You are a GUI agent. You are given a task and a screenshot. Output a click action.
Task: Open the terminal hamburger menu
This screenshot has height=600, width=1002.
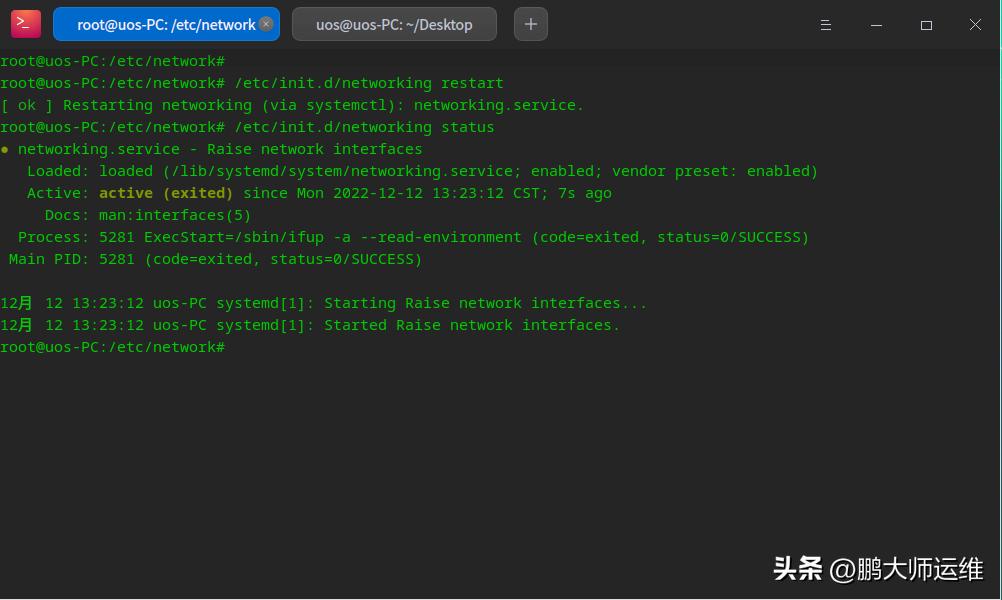point(826,25)
